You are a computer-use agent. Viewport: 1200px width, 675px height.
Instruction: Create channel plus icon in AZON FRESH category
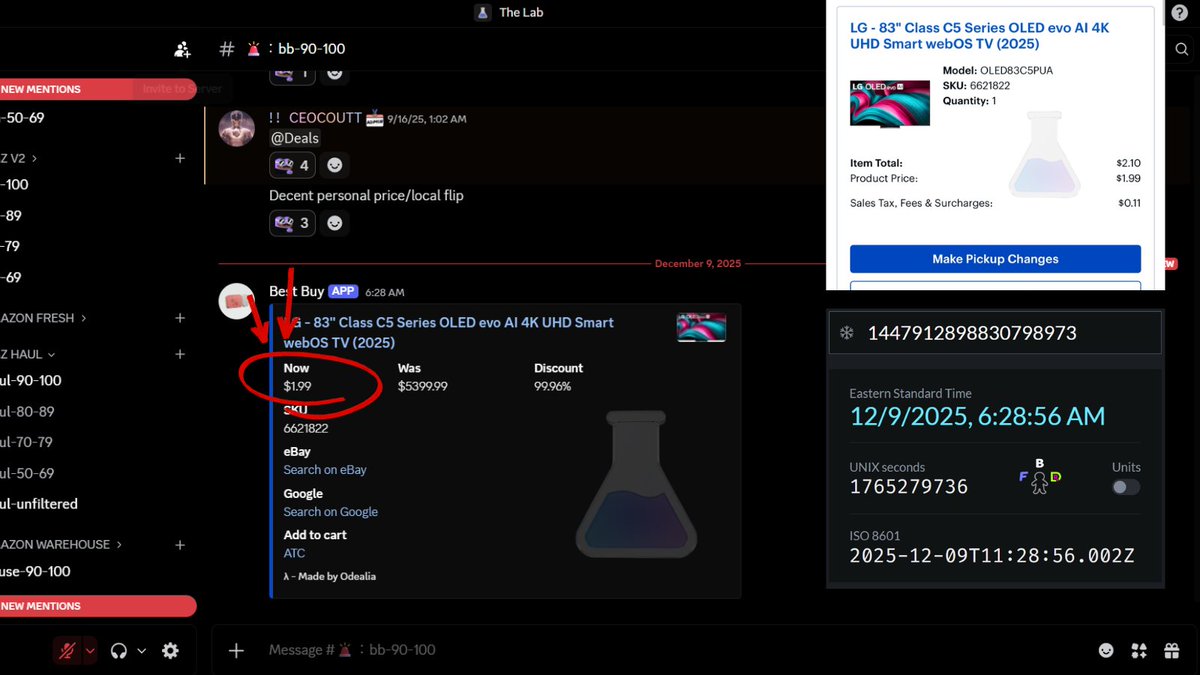click(x=180, y=318)
